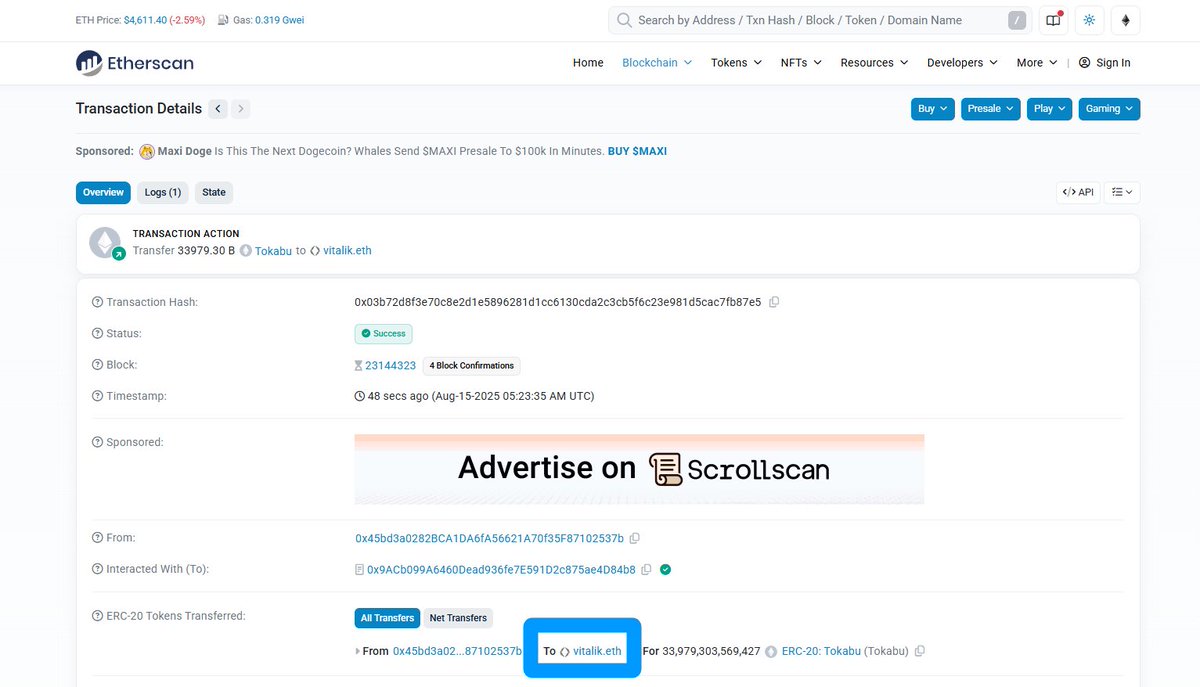This screenshot has width=1200, height=687.
Task: Click the green verified checkmark beside contract
Action: [x=665, y=570]
